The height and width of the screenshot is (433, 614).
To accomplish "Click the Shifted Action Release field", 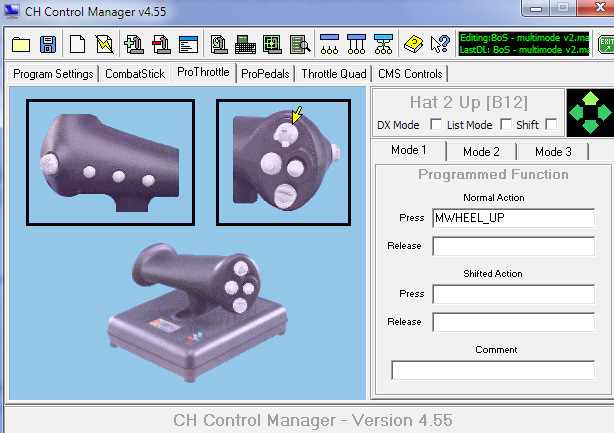I will pyautogui.click(x=514, y=322).
